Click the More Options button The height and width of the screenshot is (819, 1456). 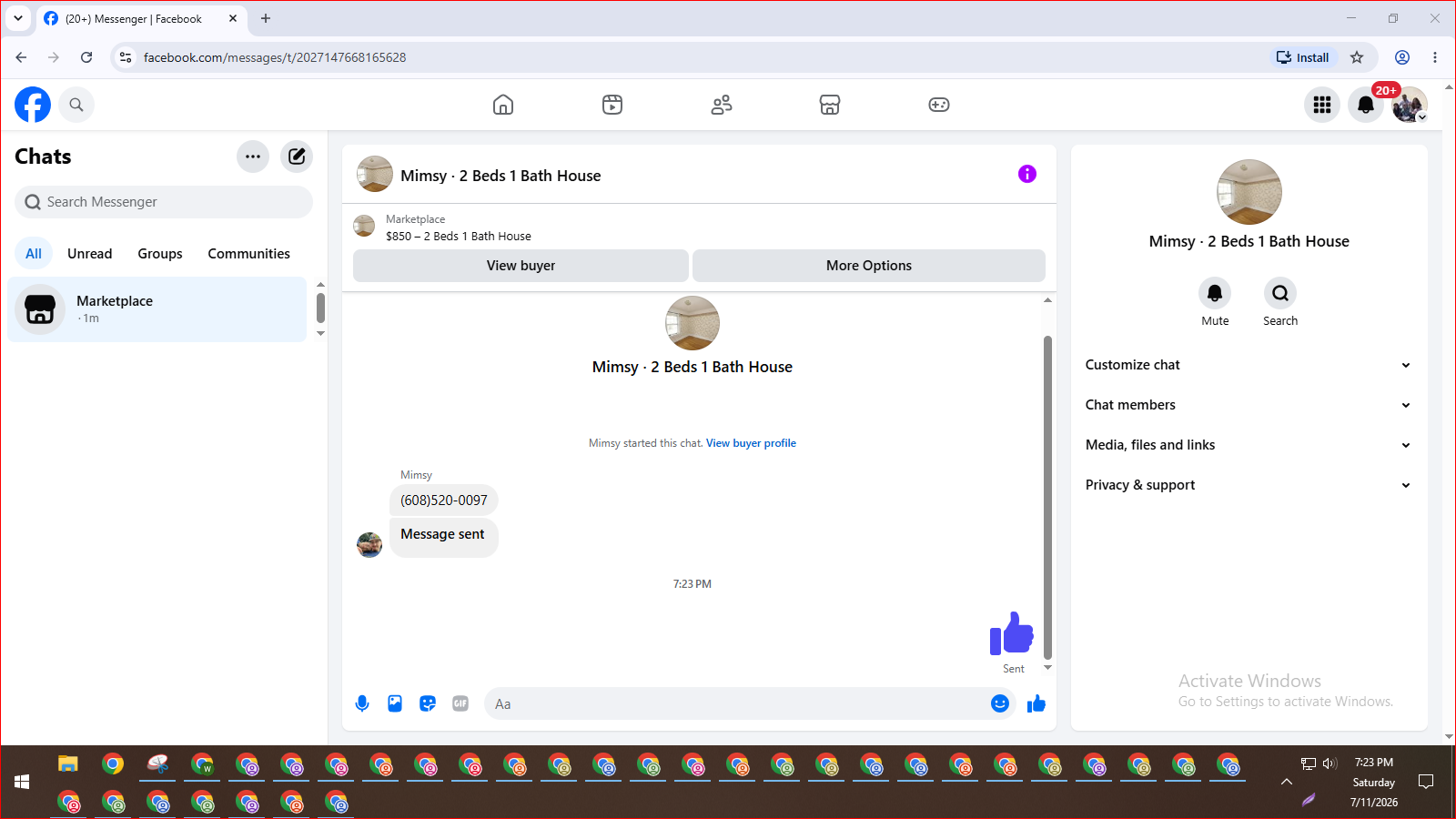pyautogui.click(x=869, y=266)
